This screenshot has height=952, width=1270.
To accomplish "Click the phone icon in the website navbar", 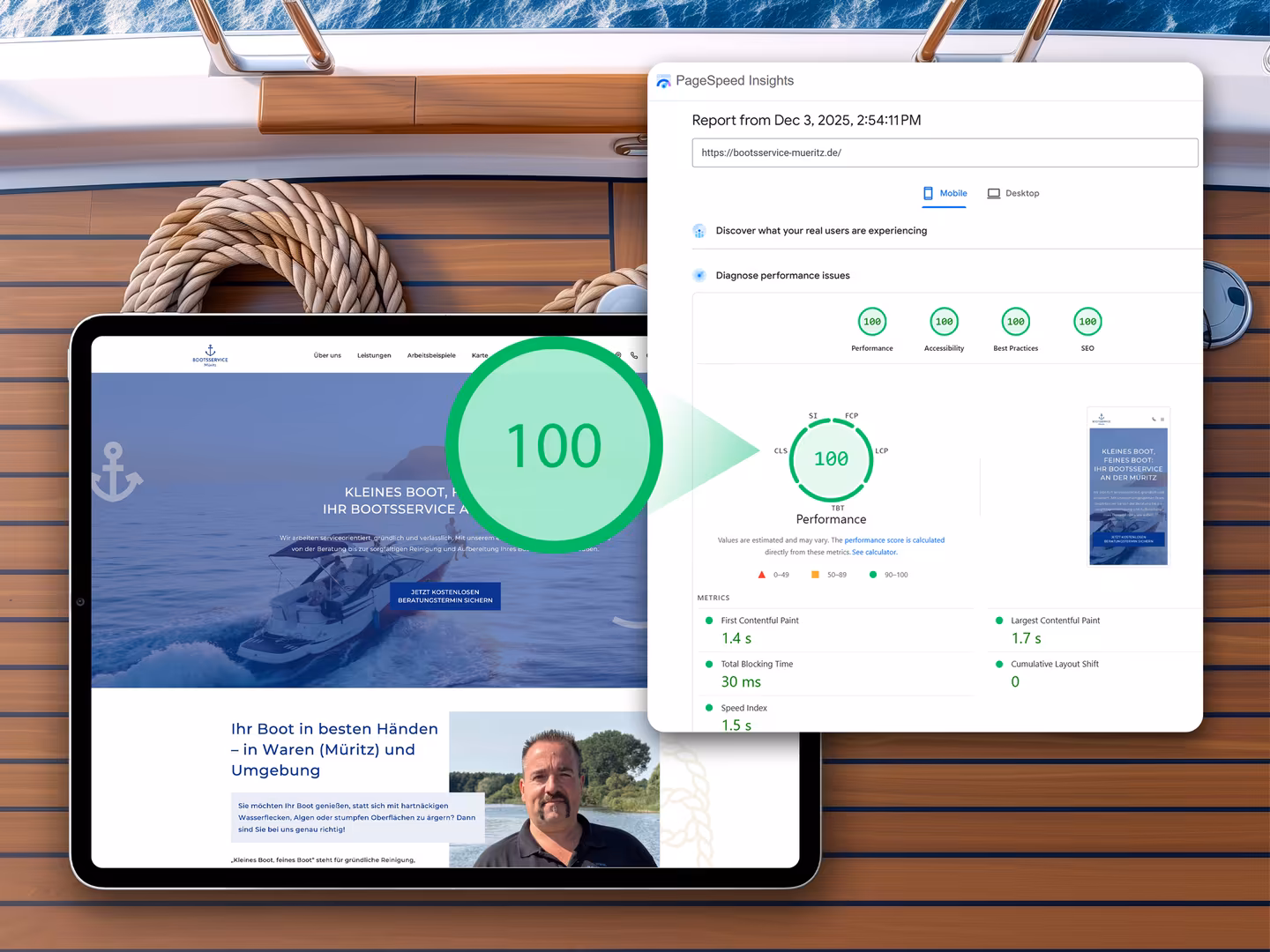I will tap(636, 355).
